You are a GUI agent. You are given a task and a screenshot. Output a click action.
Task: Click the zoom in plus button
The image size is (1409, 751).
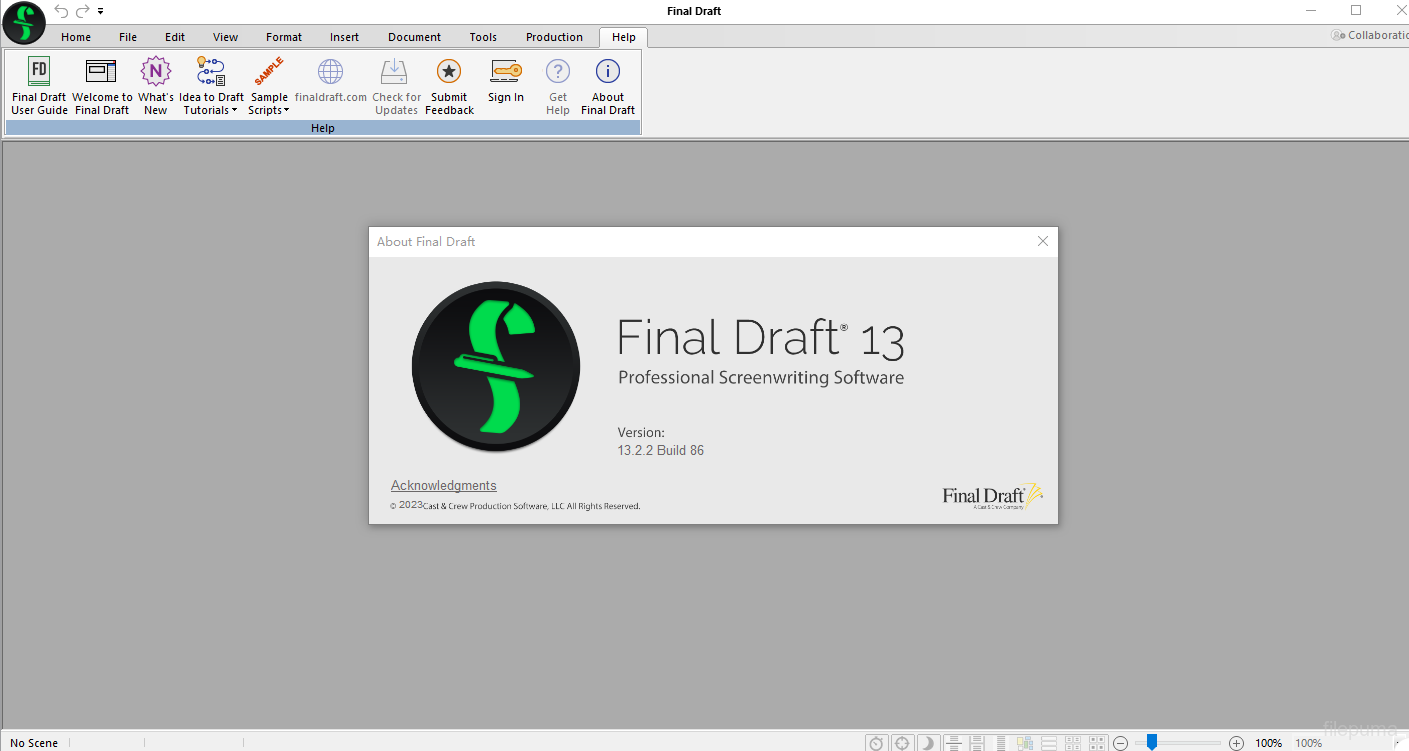click(x=1236, y=743)
